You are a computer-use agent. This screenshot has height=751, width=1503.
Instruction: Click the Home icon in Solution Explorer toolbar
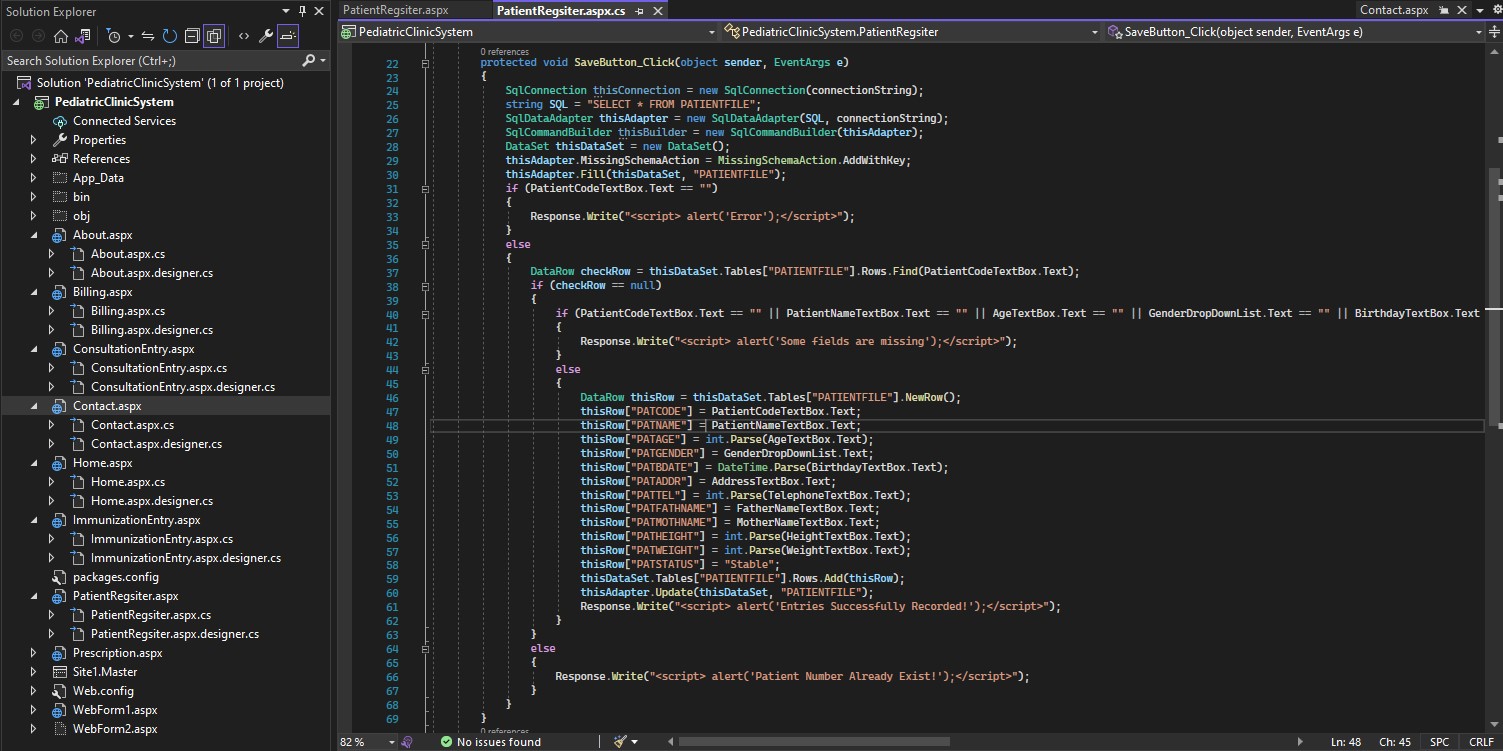[x=60, y=36]
